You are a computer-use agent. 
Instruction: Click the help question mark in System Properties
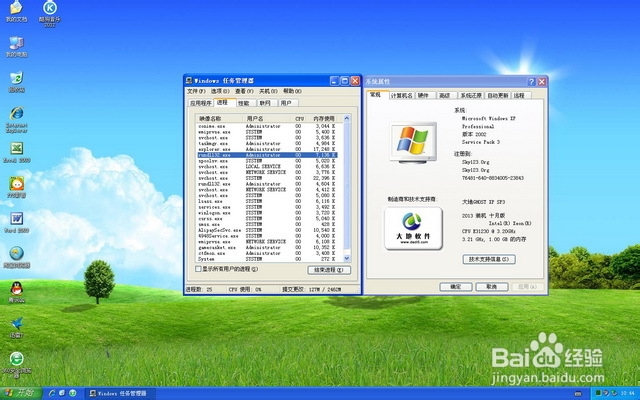(x=531, y=82)
